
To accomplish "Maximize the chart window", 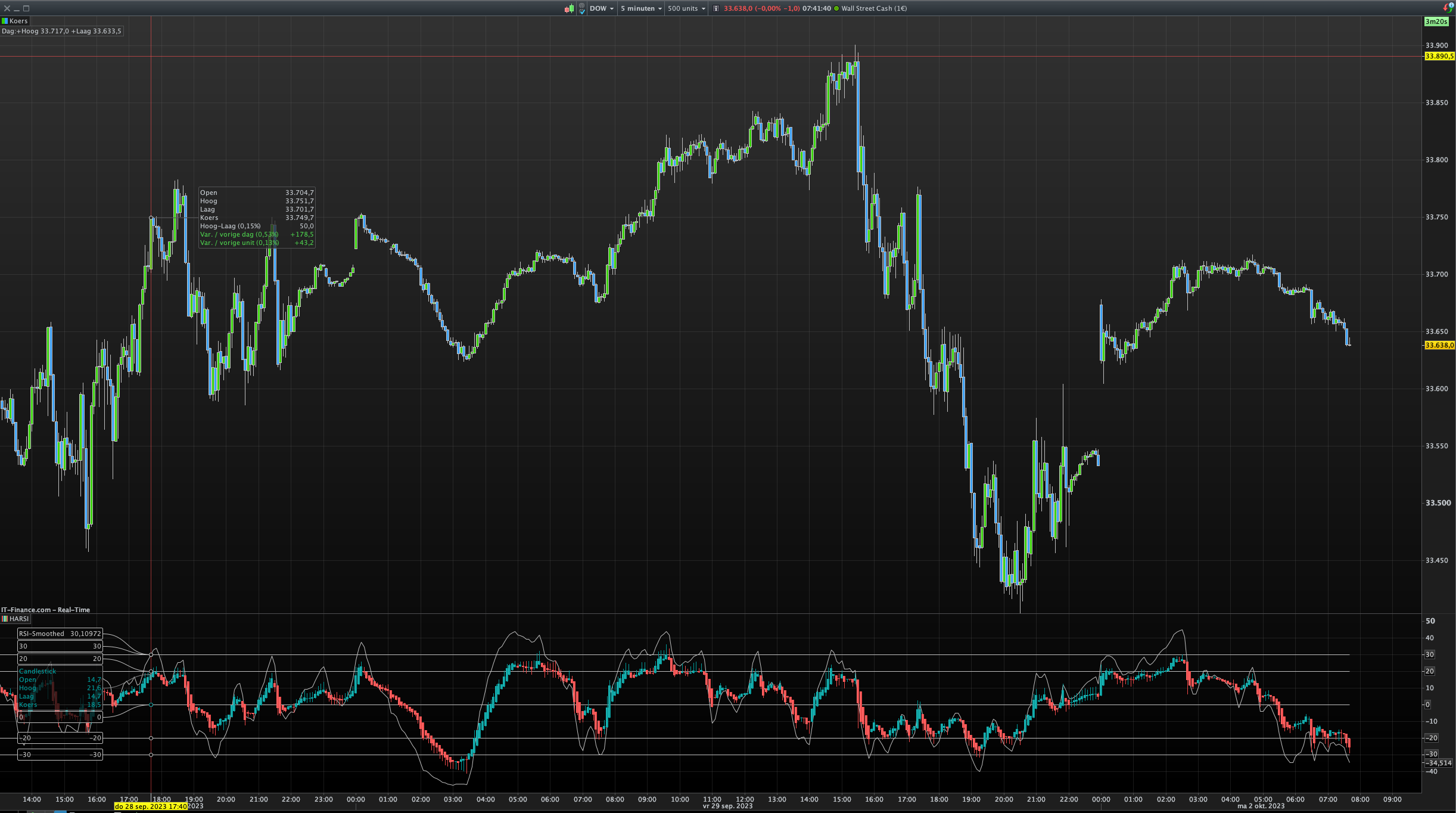I will tap(26, 8).
